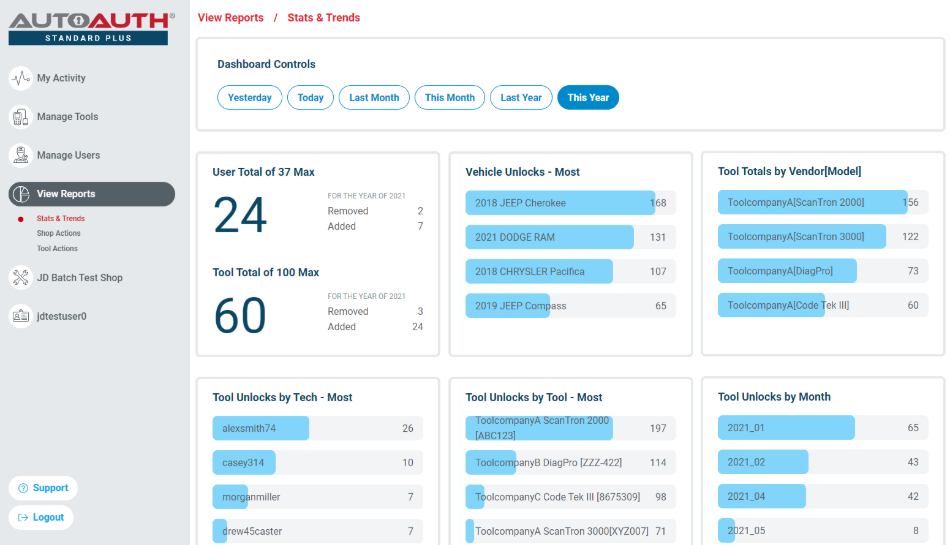
Task: Click the JD Batch Test Shop wrench icon
Action: (20, 278)
